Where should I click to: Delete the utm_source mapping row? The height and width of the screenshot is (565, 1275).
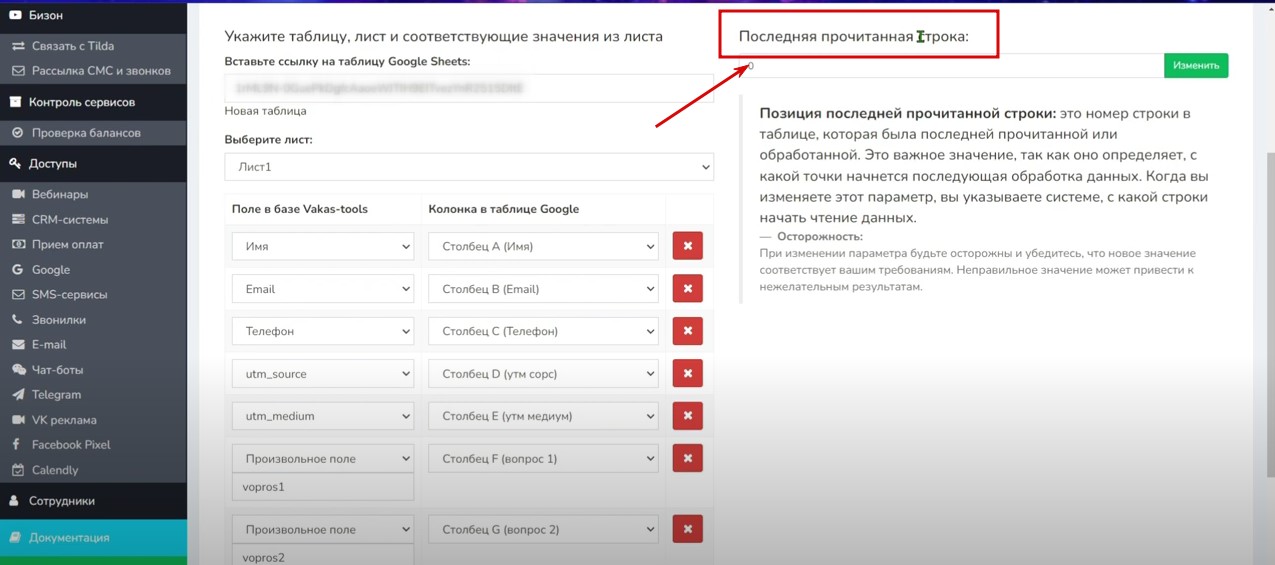coord(687,374)
